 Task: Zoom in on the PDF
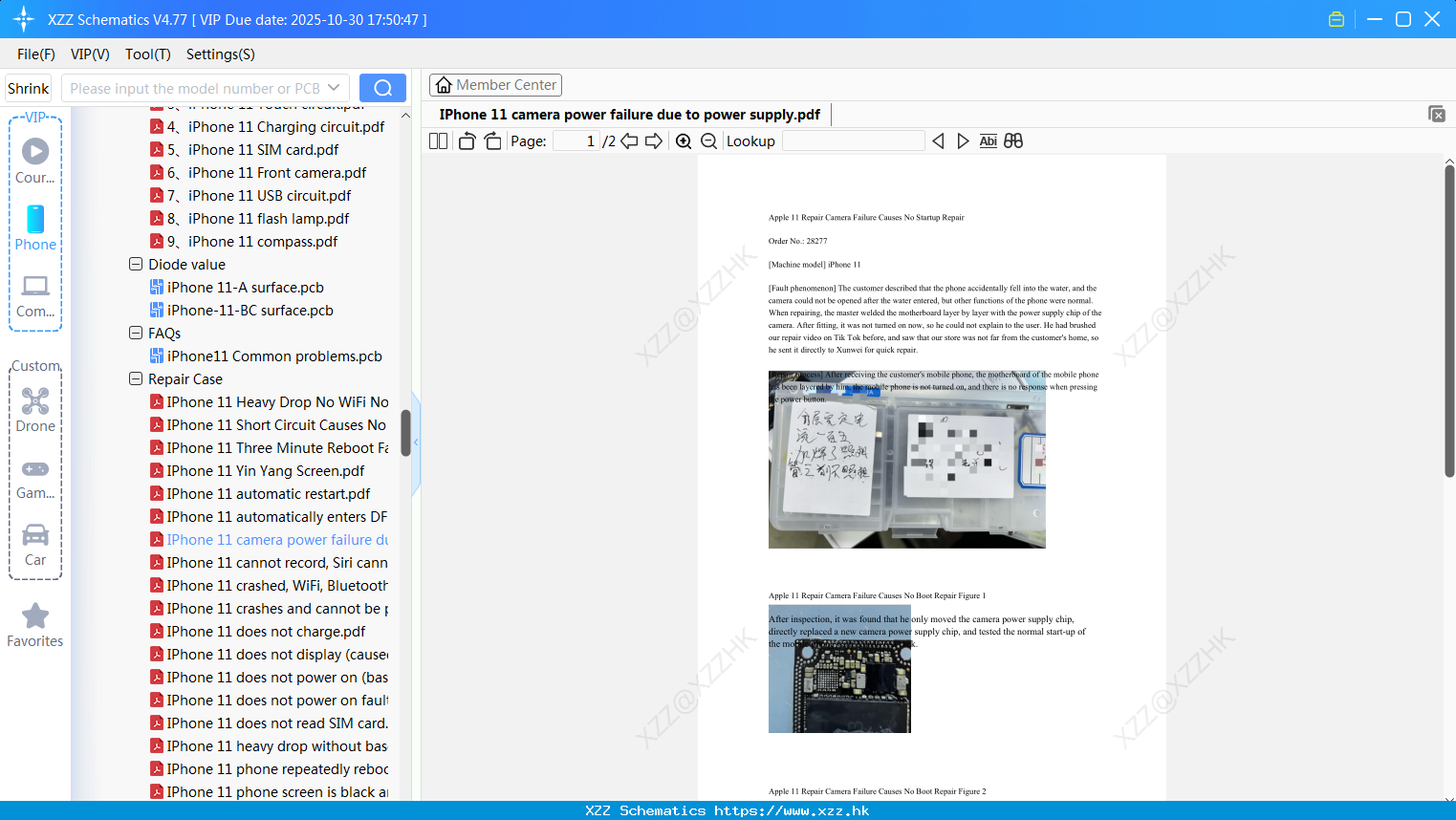click(x=684, y=141)
